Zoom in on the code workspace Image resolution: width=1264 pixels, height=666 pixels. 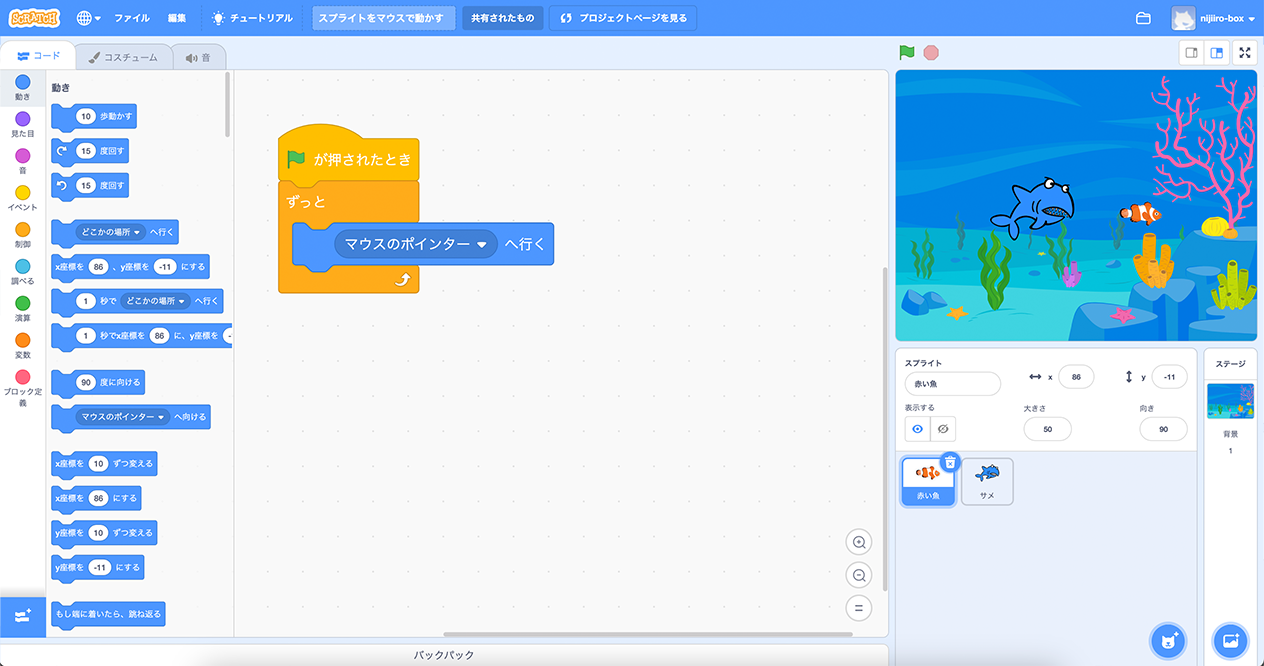[x=858, y=542]
